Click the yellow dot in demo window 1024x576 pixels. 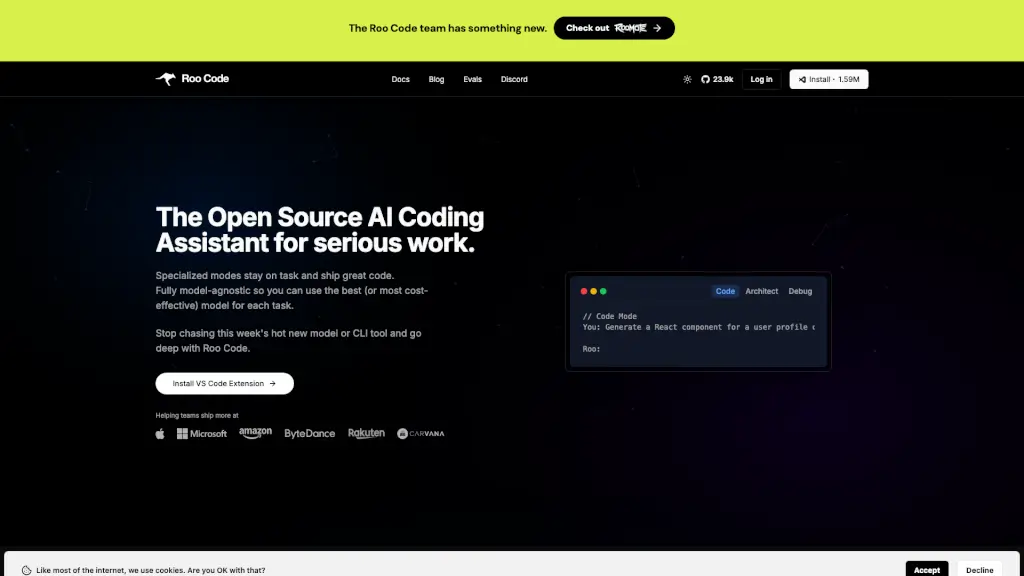click(x=594, y=291)
